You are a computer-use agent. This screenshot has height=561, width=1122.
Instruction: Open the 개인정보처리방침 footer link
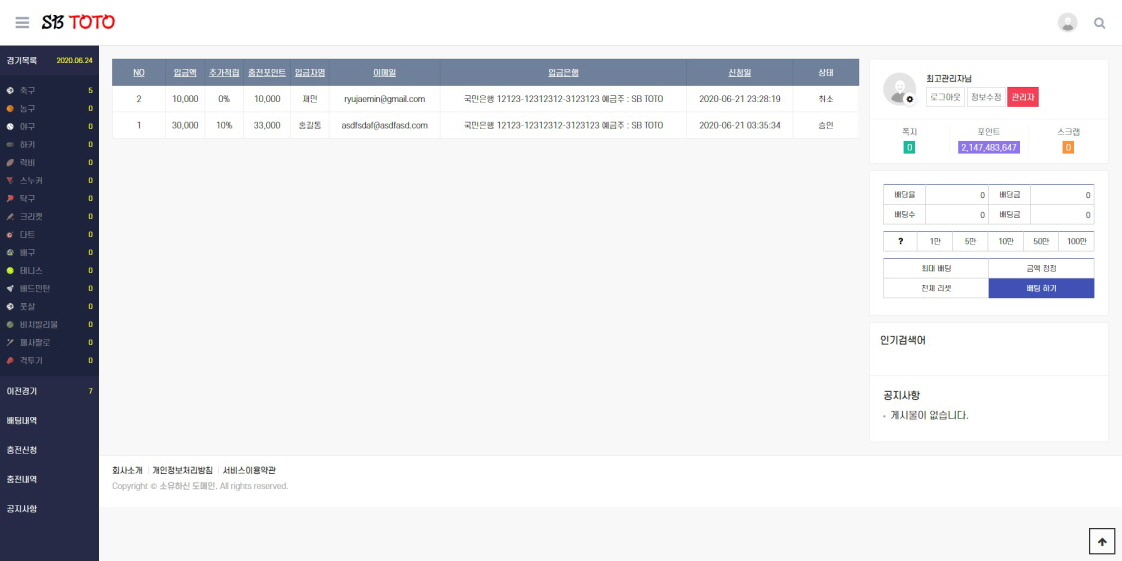tap(182, 470)
